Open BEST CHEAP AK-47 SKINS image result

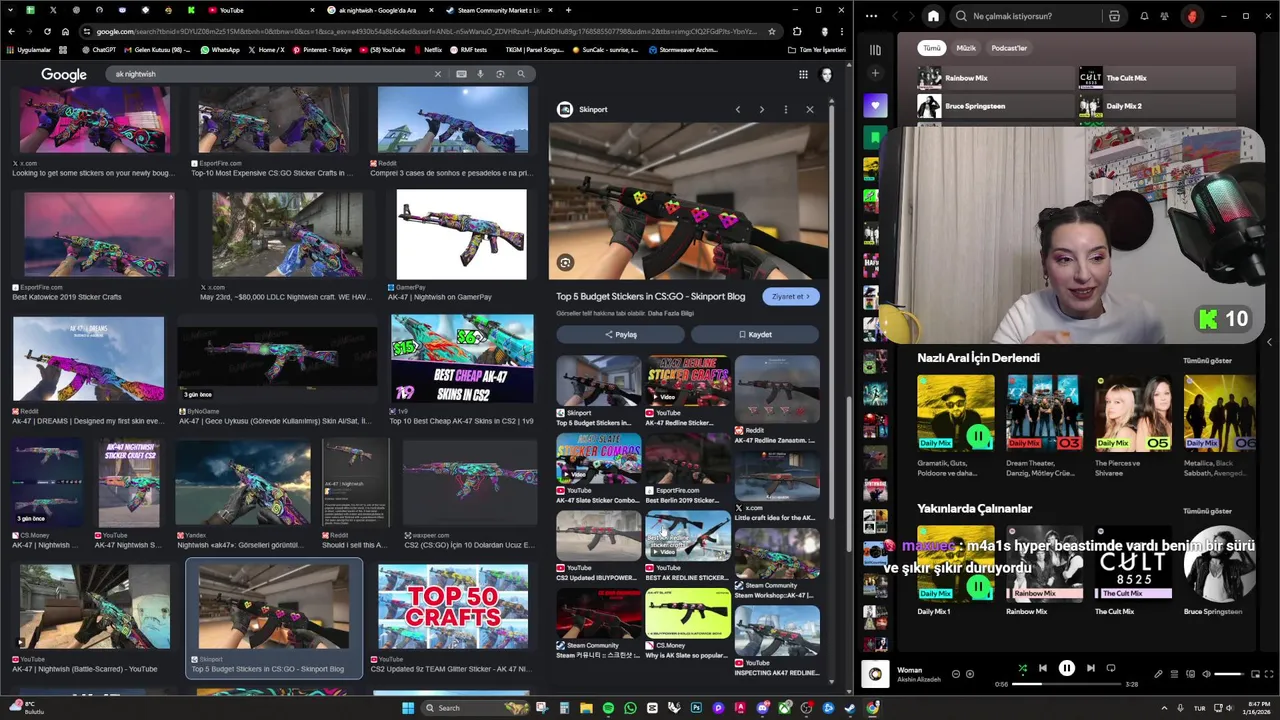(x=462, y=358)
